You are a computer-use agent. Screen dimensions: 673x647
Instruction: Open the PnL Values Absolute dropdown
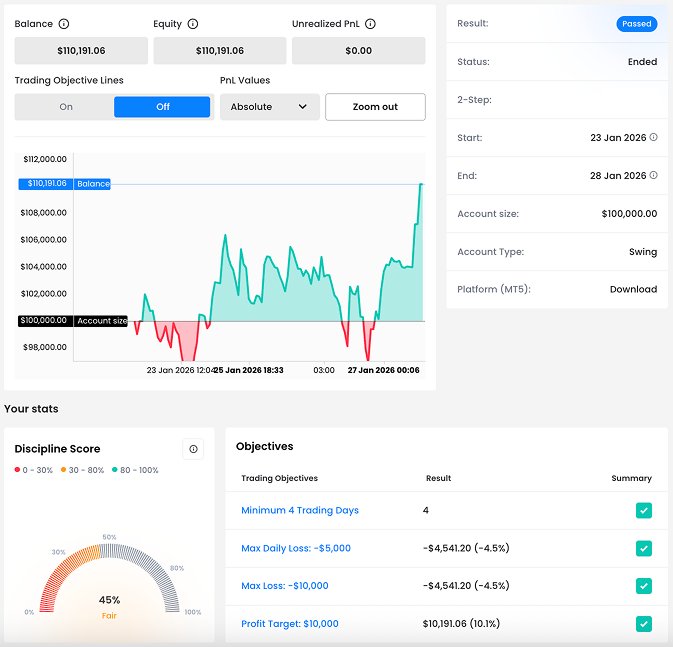click(269, 107)
